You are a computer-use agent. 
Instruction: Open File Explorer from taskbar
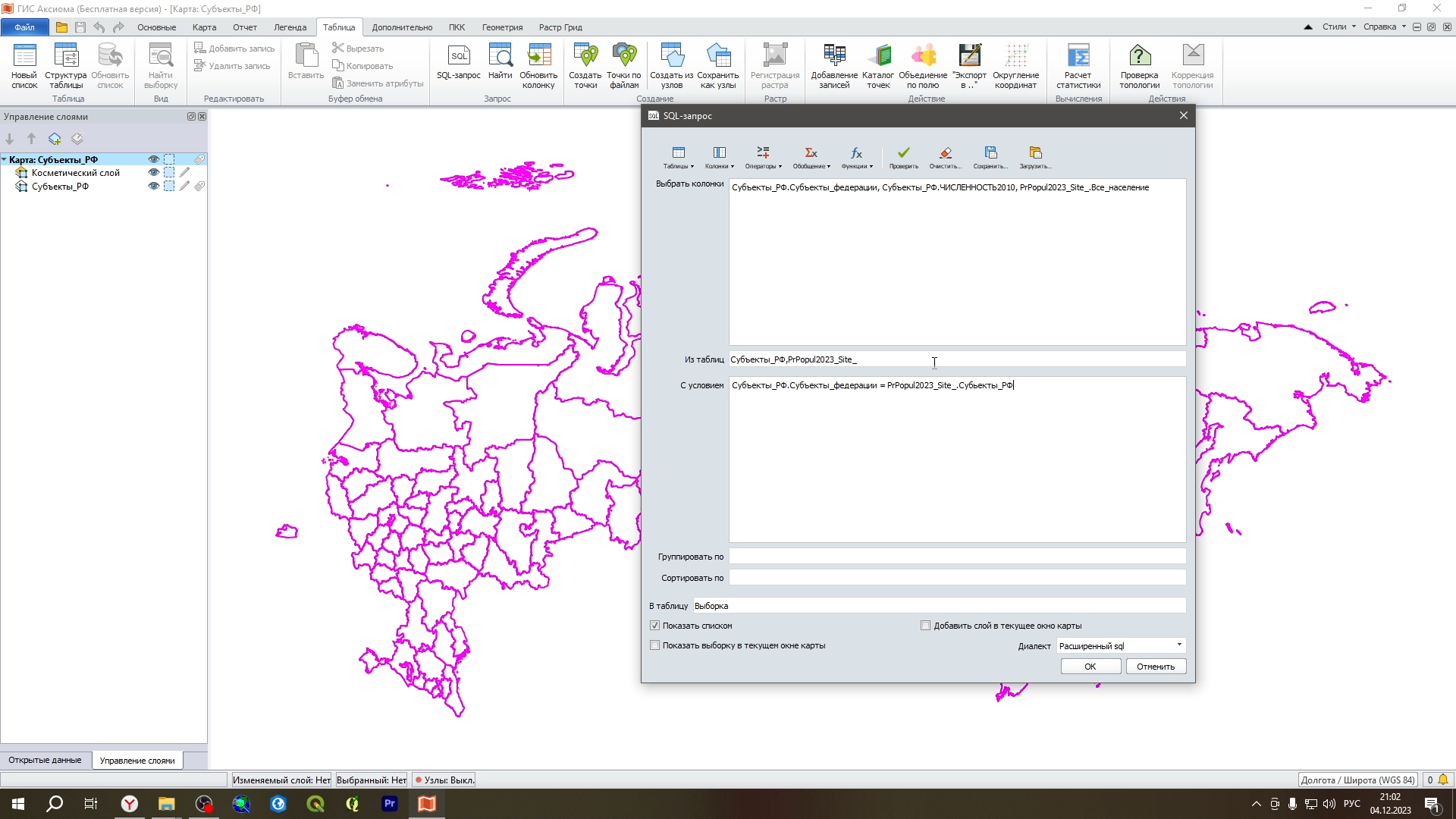[x=167, y=804]
